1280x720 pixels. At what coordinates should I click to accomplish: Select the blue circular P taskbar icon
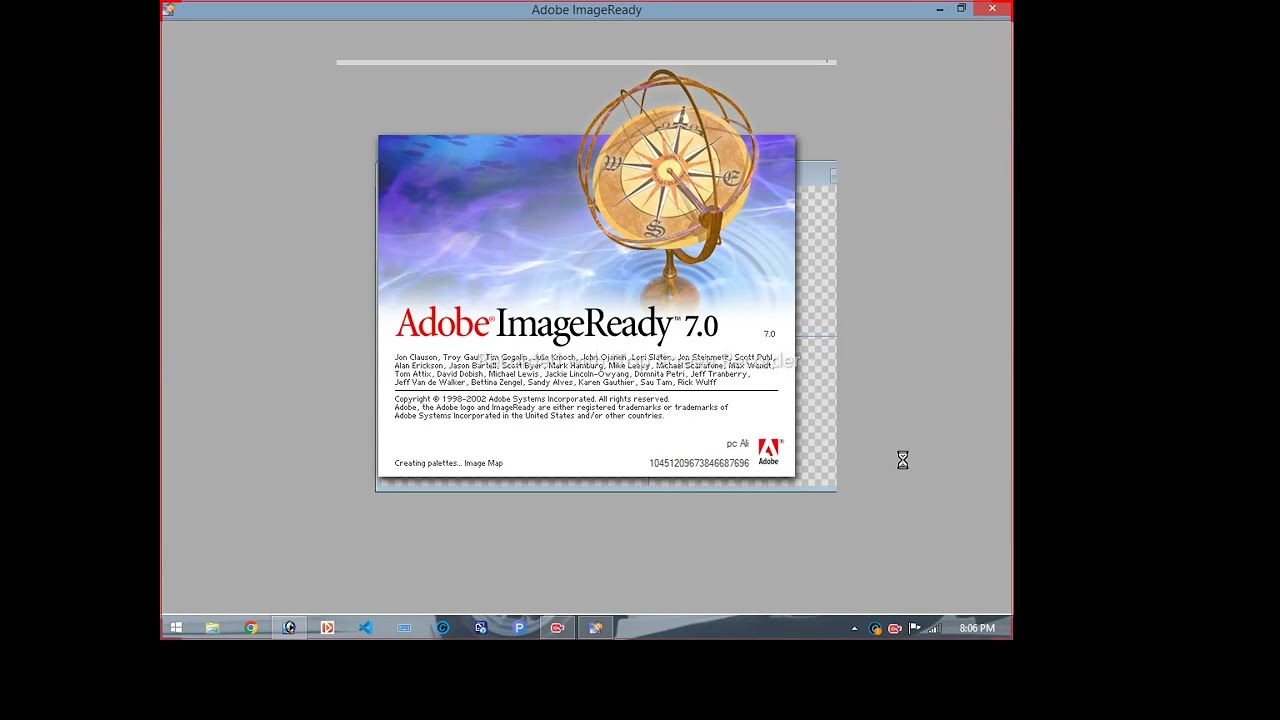point(519,628)
